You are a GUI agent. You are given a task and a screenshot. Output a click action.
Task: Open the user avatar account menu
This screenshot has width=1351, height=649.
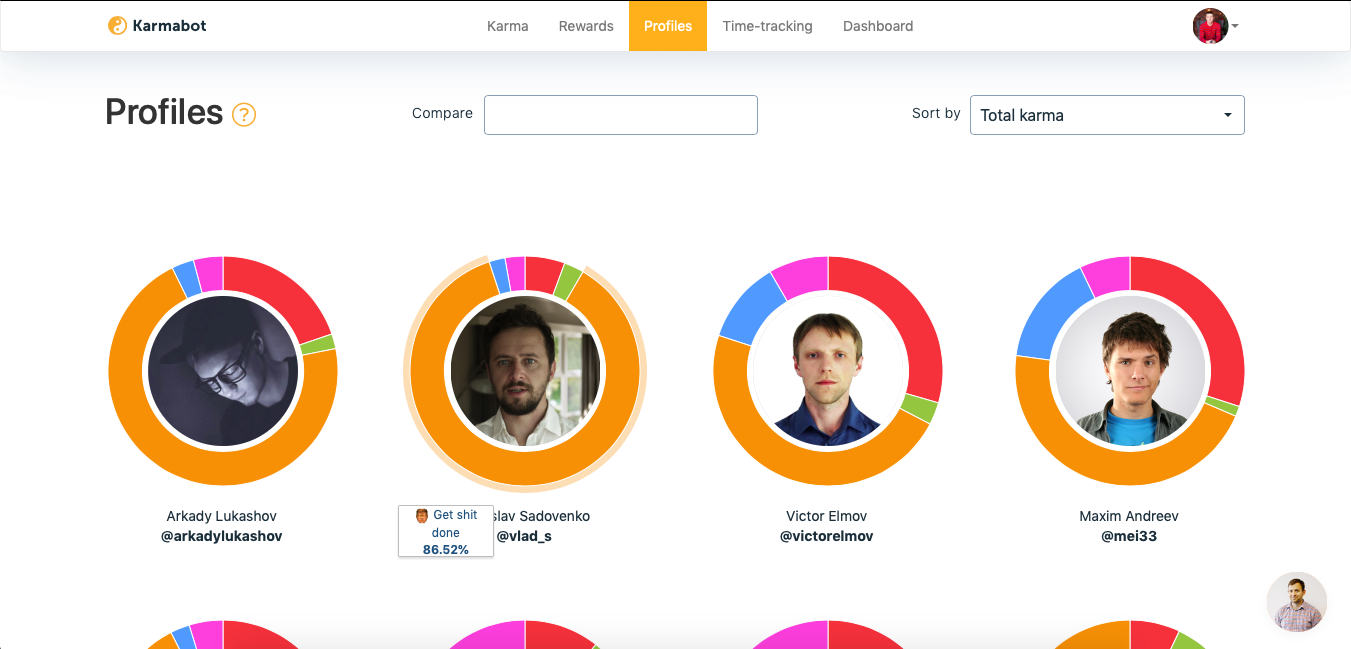(1215, 26)
